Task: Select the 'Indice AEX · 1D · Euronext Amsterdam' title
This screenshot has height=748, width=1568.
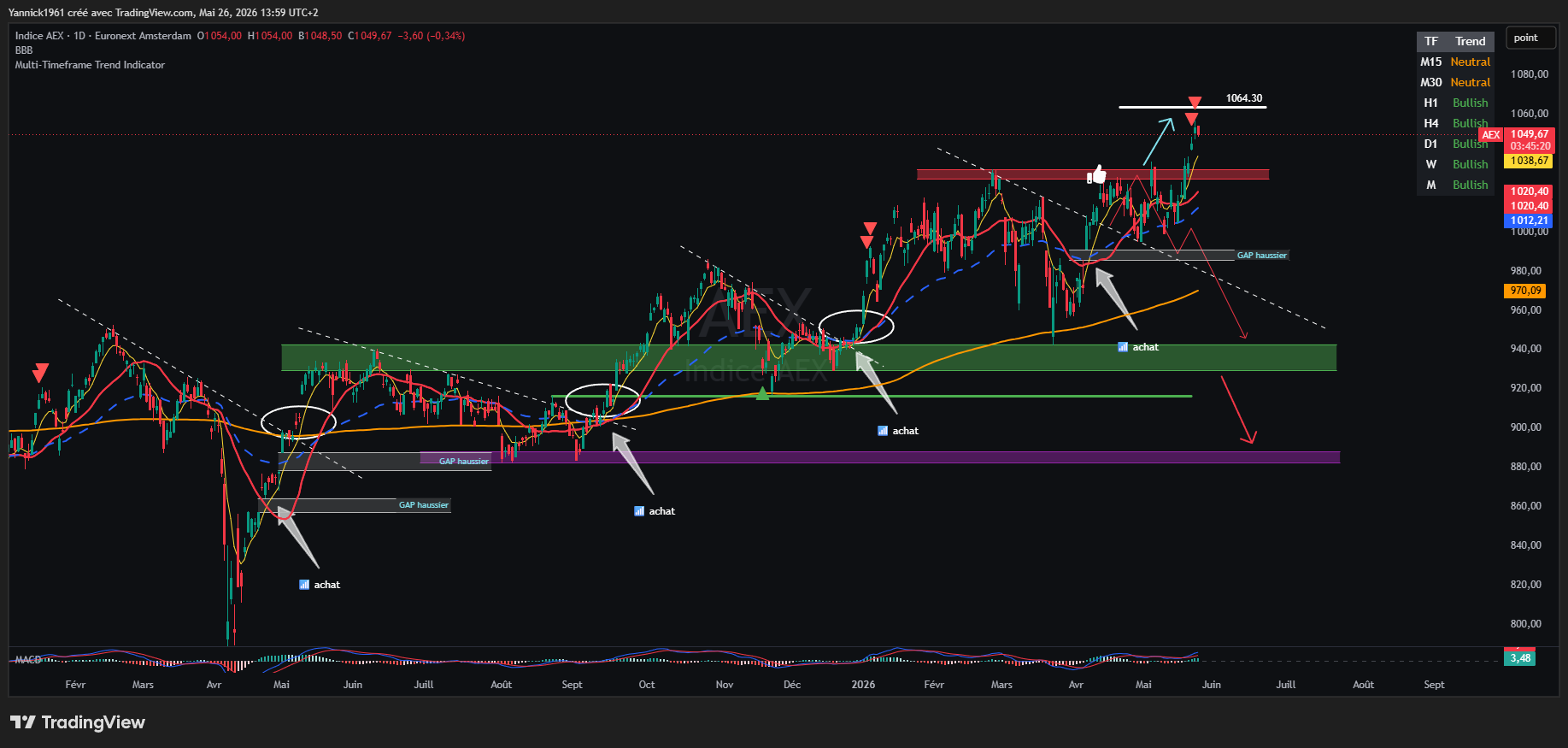Action: pos(103,36)
